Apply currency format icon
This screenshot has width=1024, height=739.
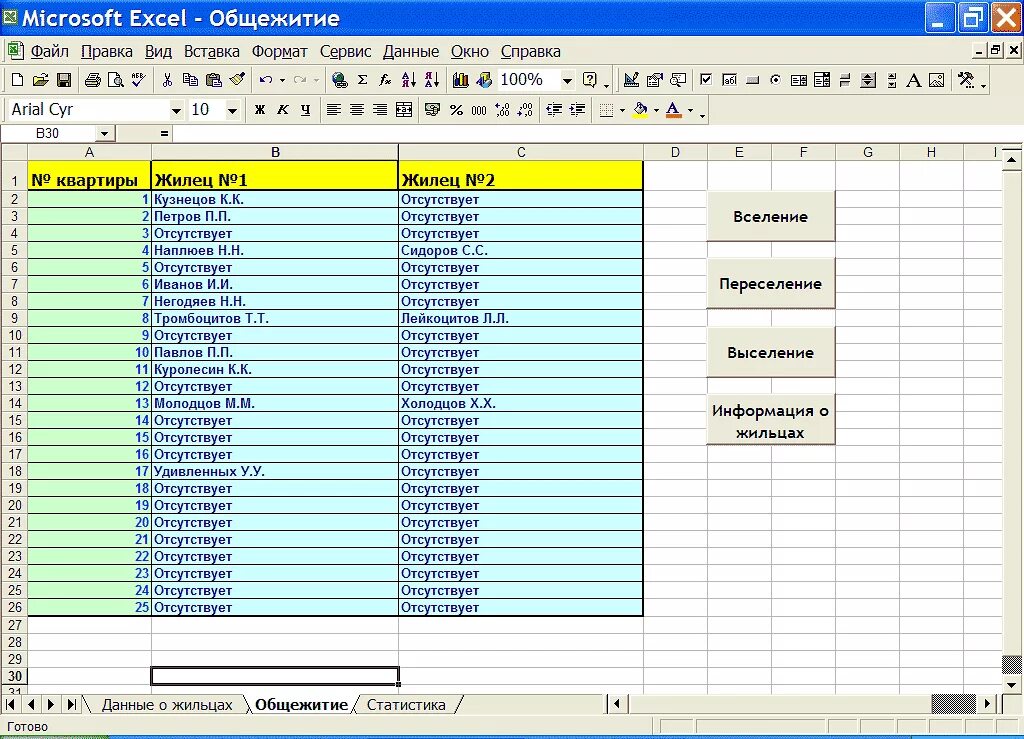[x=432, y=110]
